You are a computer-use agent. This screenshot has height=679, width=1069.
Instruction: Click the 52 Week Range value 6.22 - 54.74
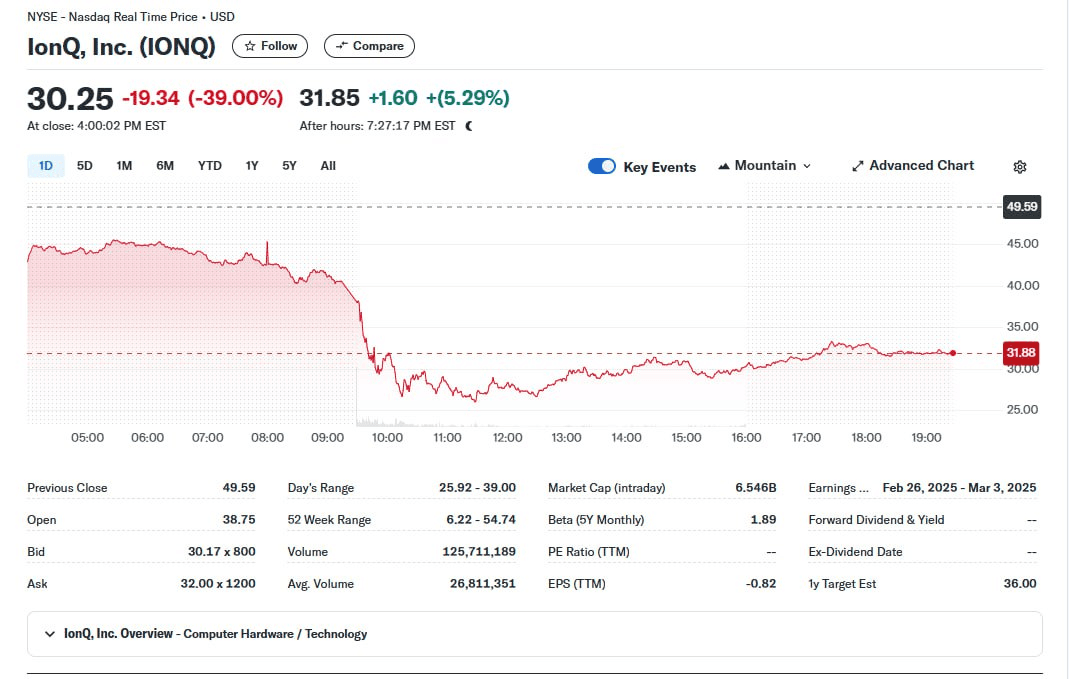481,519
